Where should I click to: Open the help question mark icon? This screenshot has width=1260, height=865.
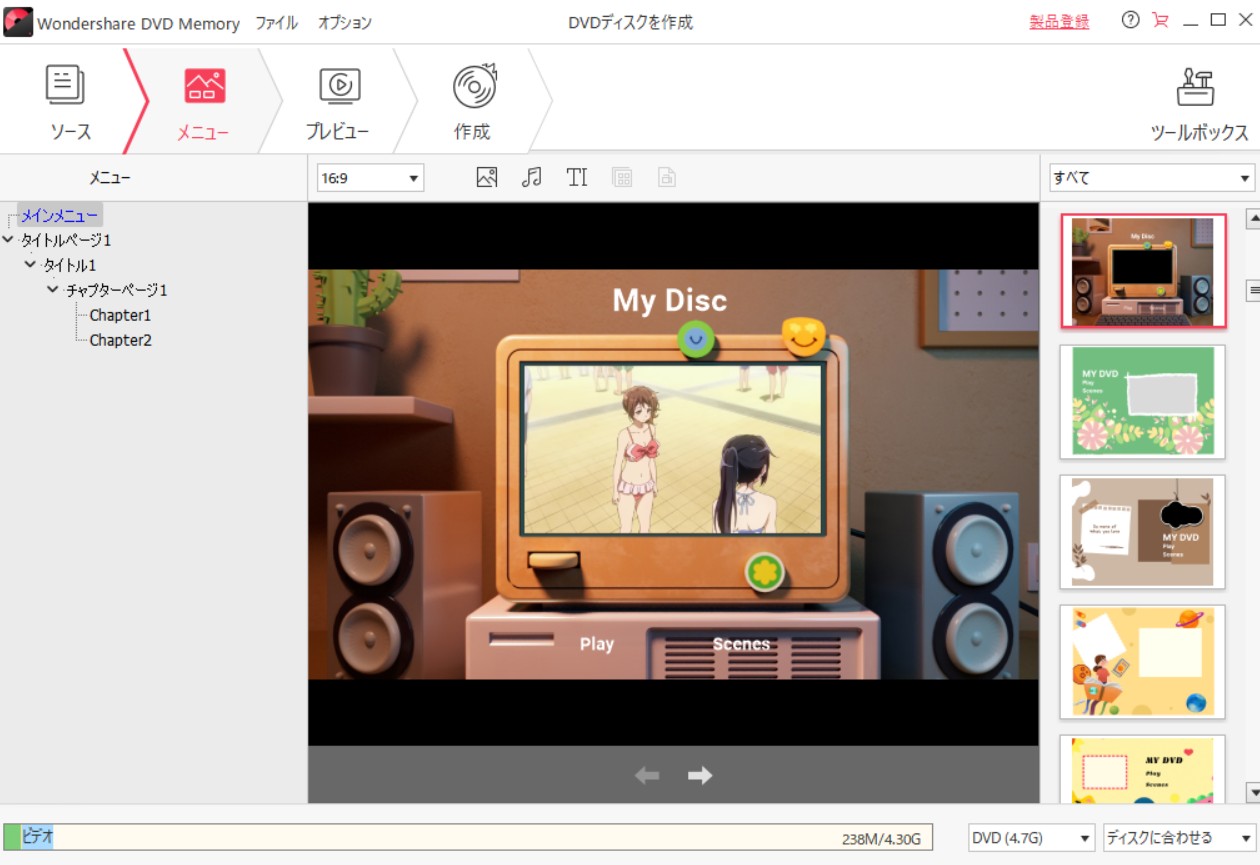[1130, 20]
